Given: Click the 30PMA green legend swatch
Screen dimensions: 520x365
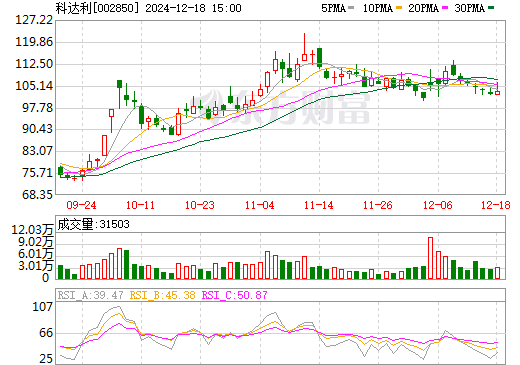Looking at the screenshot, I should point(491,8).
